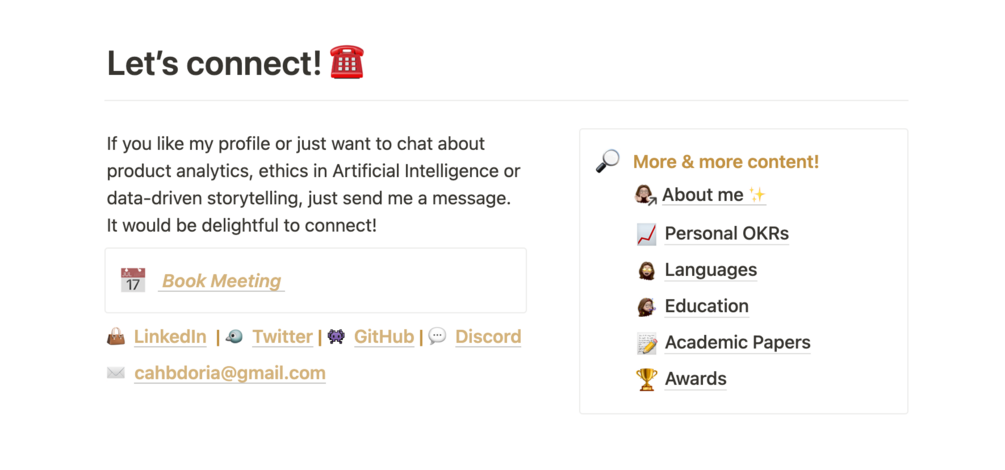Screen dimensions: 1005x470
Task: Go to the GitHub link
Action: (x=384, y=337)
